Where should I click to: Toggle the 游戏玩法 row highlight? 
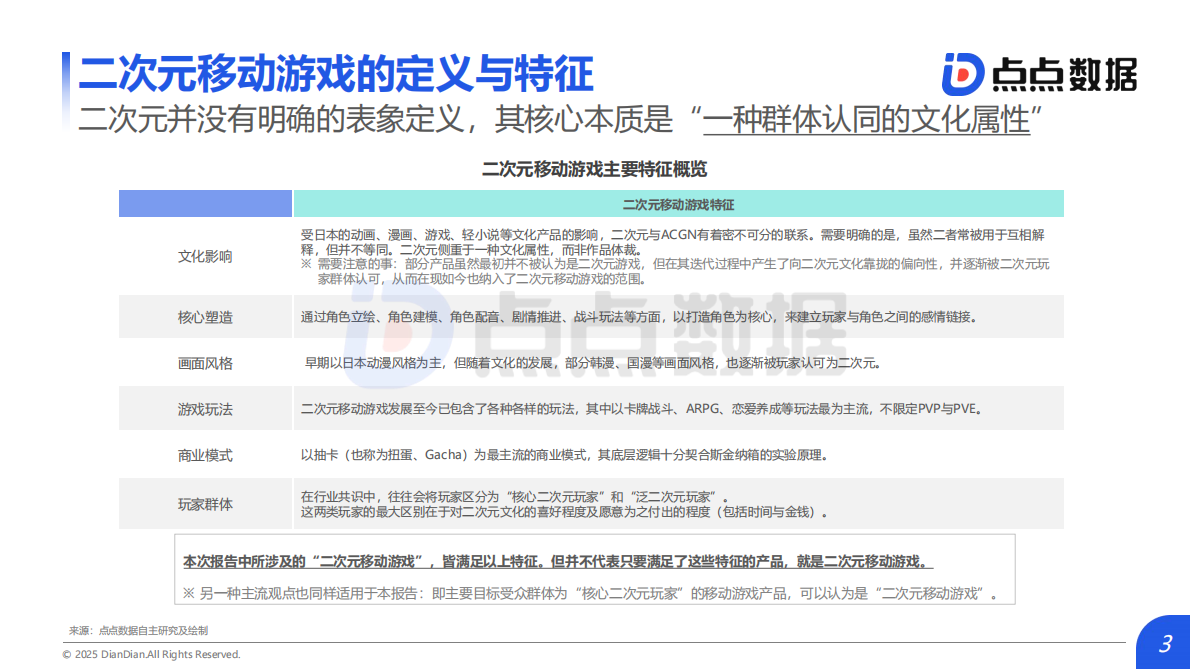[204, 408]
